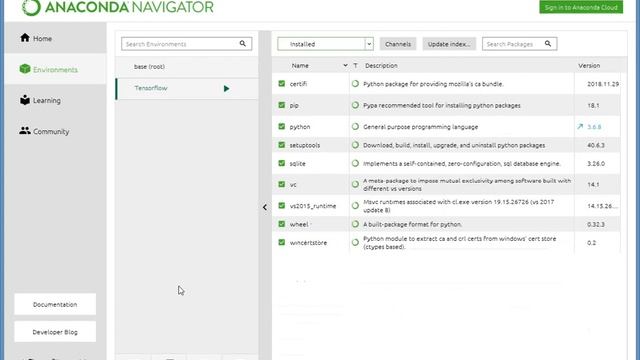Screen dimensions: 640x360
Task: Click the Environments cube icon
Action: click(24, 69)
